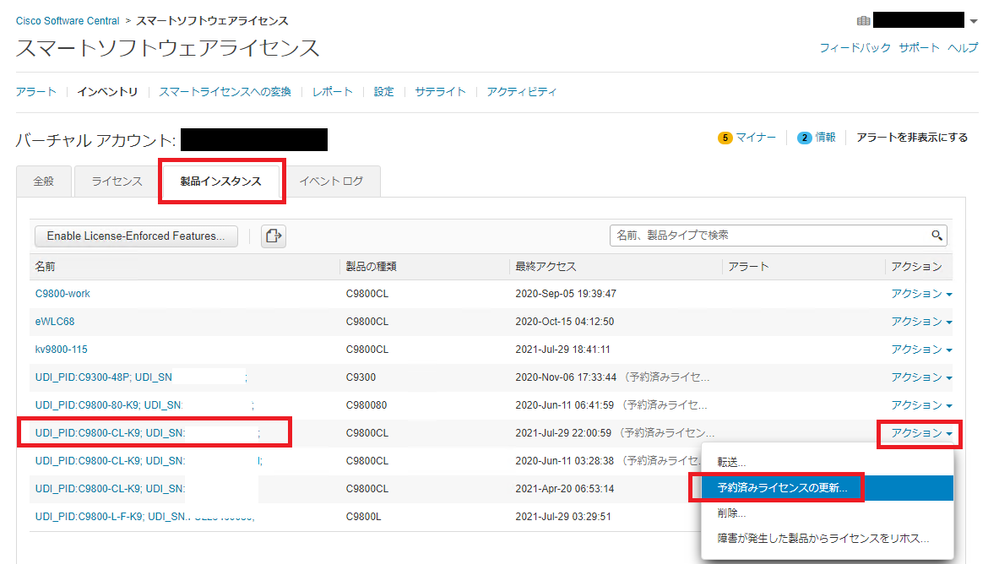The image size is (999, 564).
Task: Open the UDI_PID:C9300-48P instance link
Action: [104, 377]
